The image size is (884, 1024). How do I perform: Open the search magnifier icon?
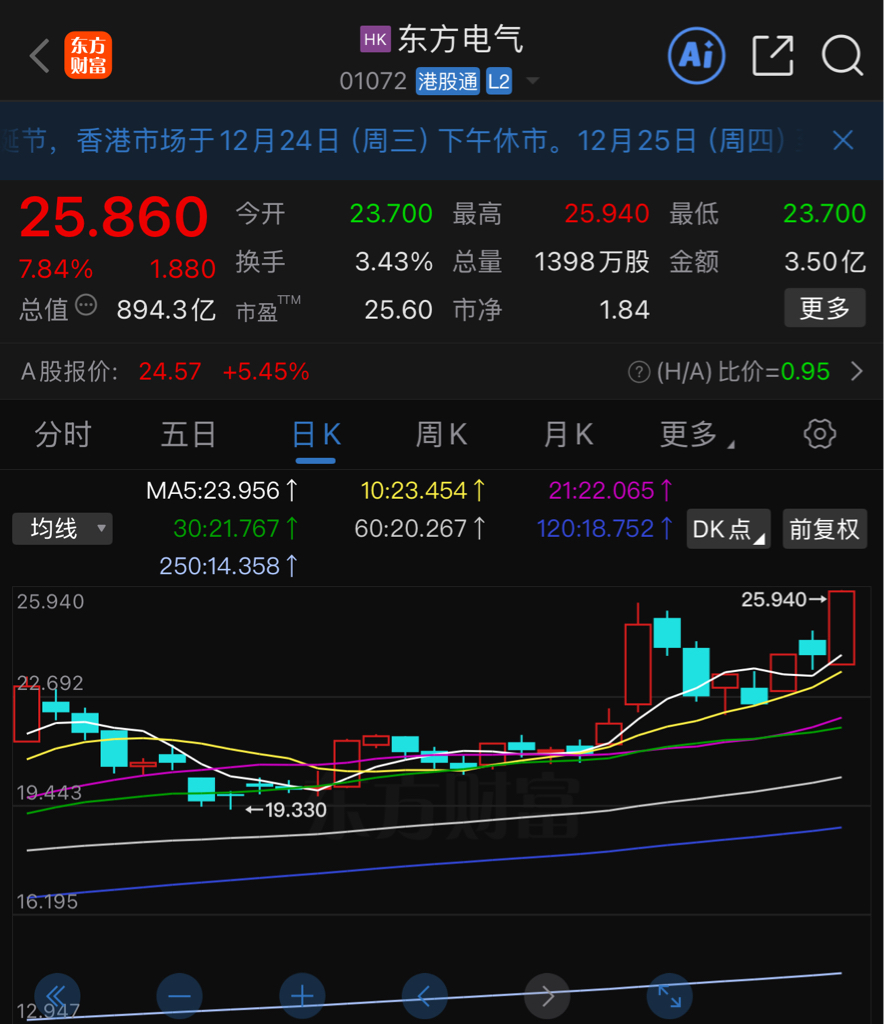(842, 56)
